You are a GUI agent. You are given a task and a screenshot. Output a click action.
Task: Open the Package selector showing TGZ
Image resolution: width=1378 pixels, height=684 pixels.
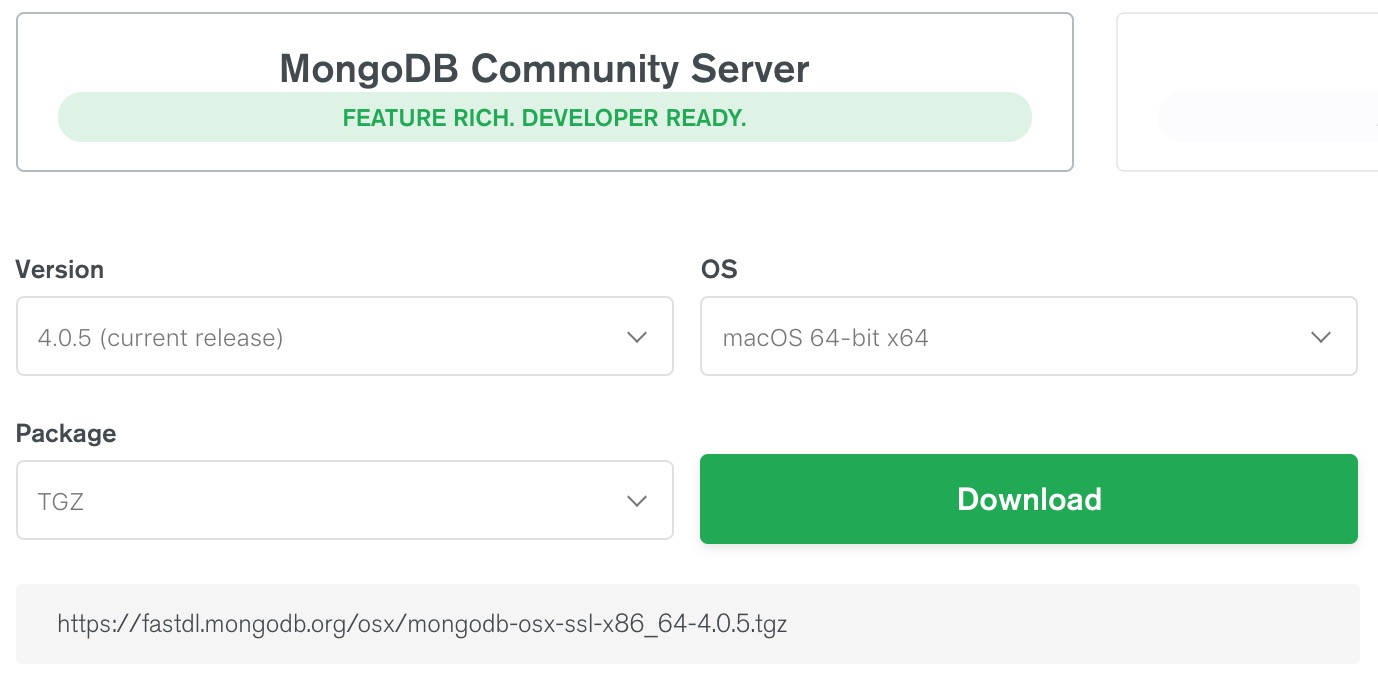[x=345, y=500]
